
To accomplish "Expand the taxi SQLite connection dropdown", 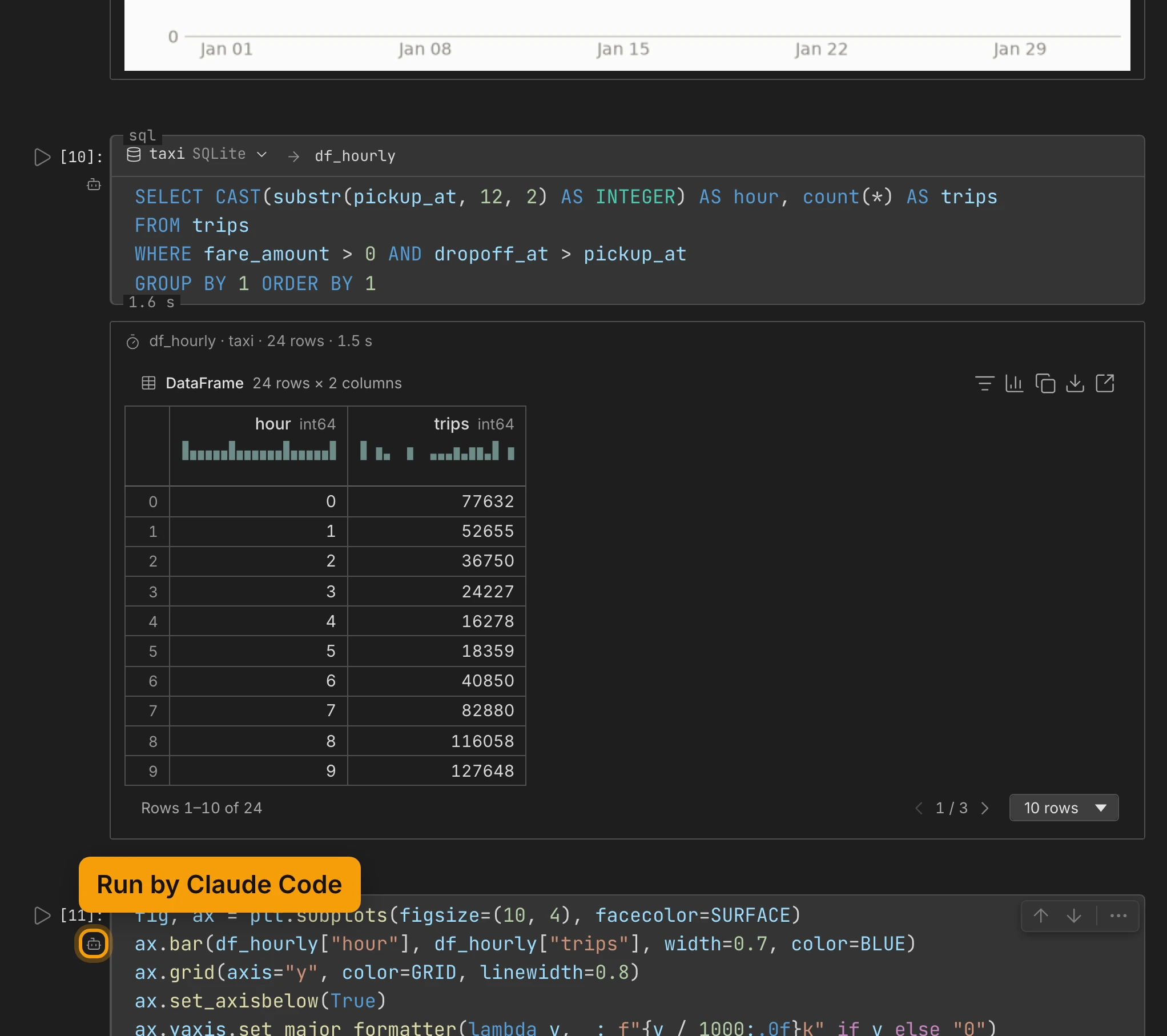I will point(261,154).
